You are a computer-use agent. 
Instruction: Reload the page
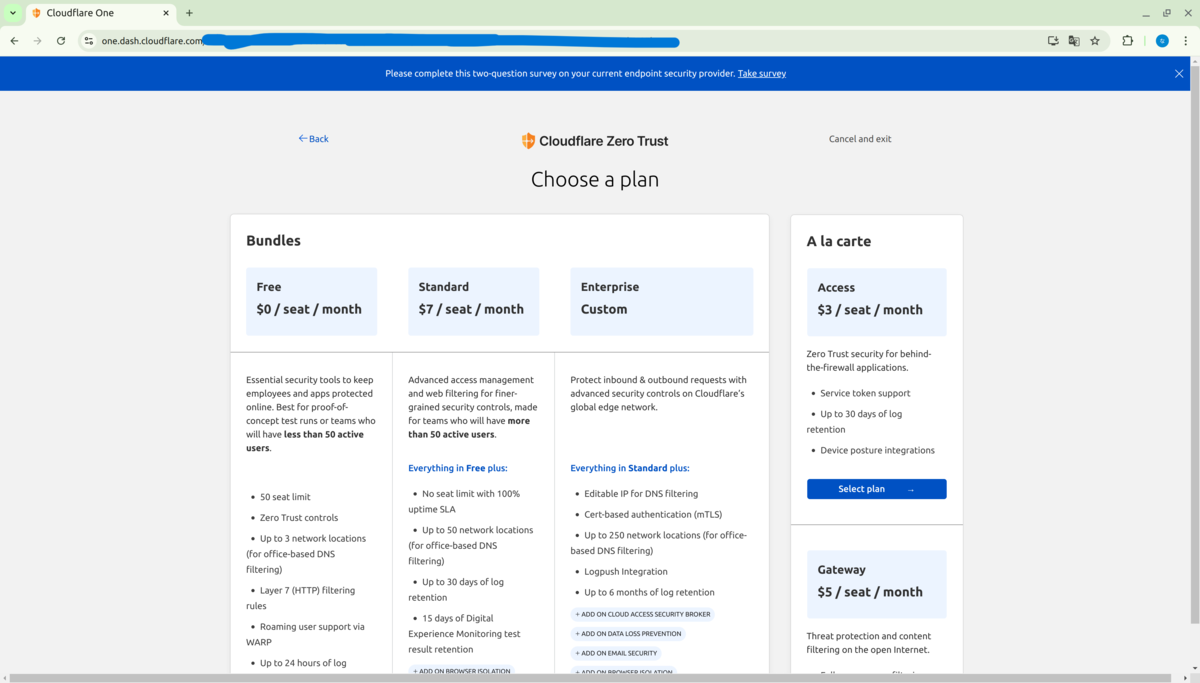click(61, 41)
